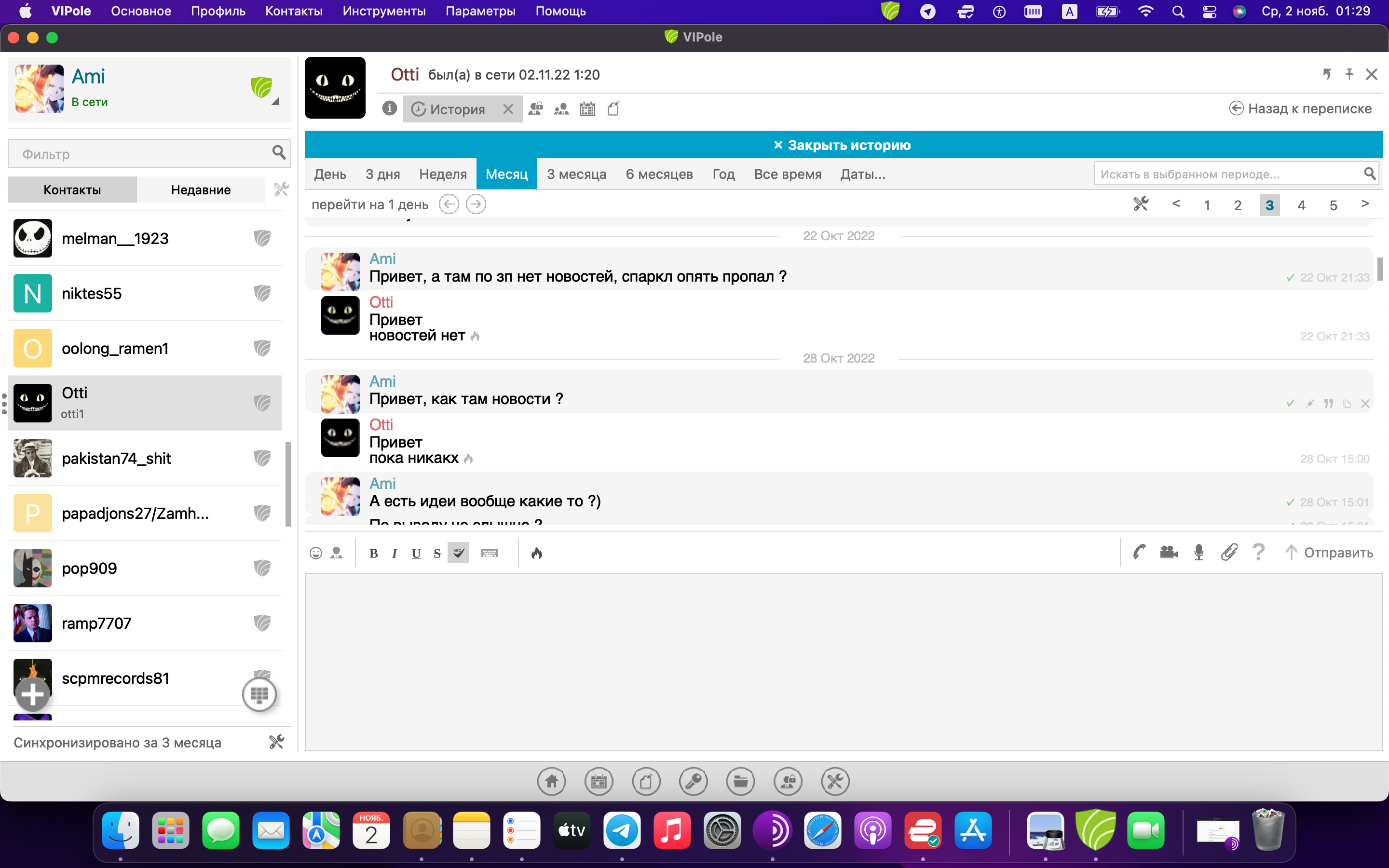Toggle spell check button in formatting bar
1389x868 pixels.
[x=458, y=553]
